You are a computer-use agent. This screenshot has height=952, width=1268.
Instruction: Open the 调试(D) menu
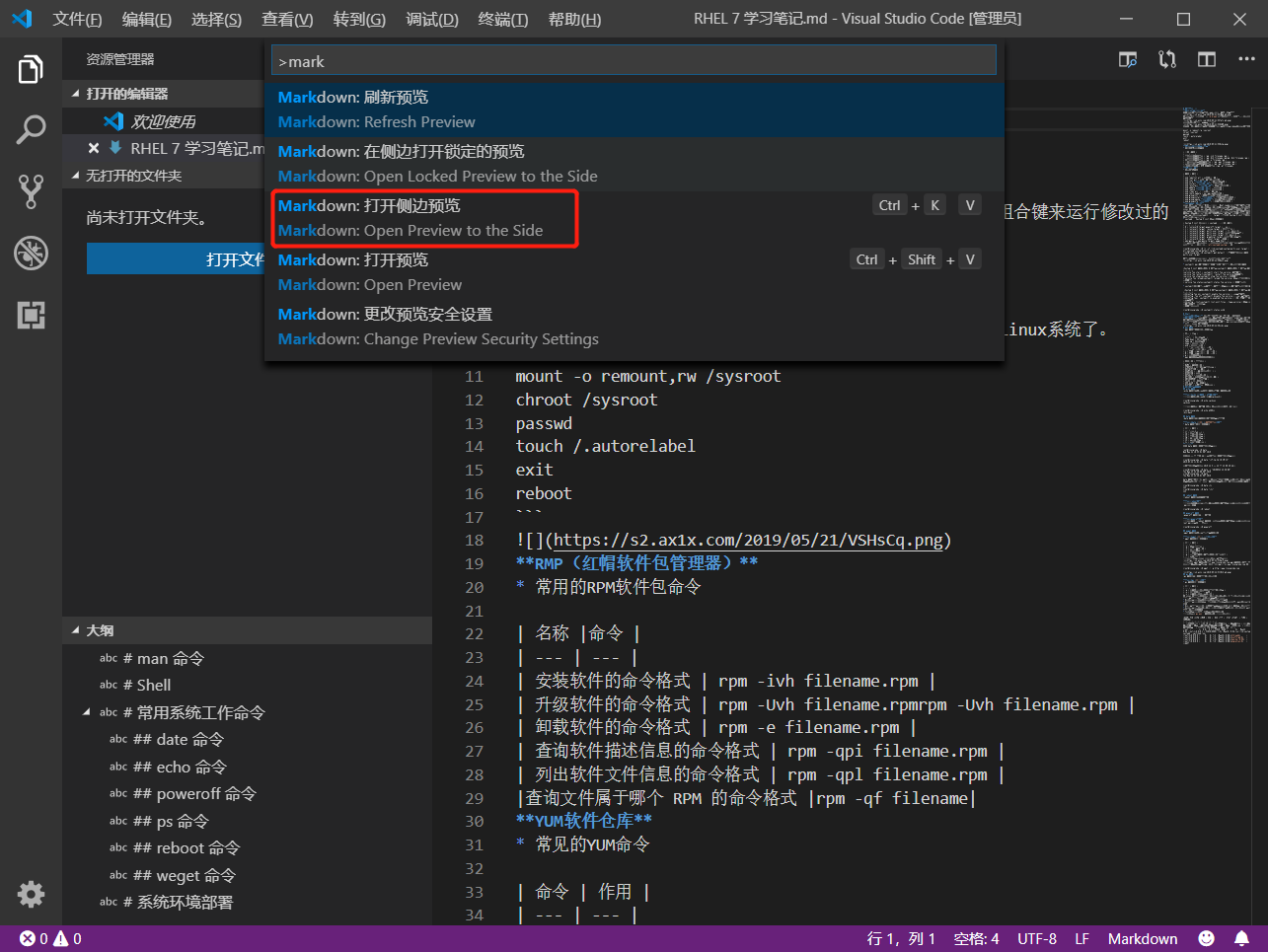coord(432,19)
